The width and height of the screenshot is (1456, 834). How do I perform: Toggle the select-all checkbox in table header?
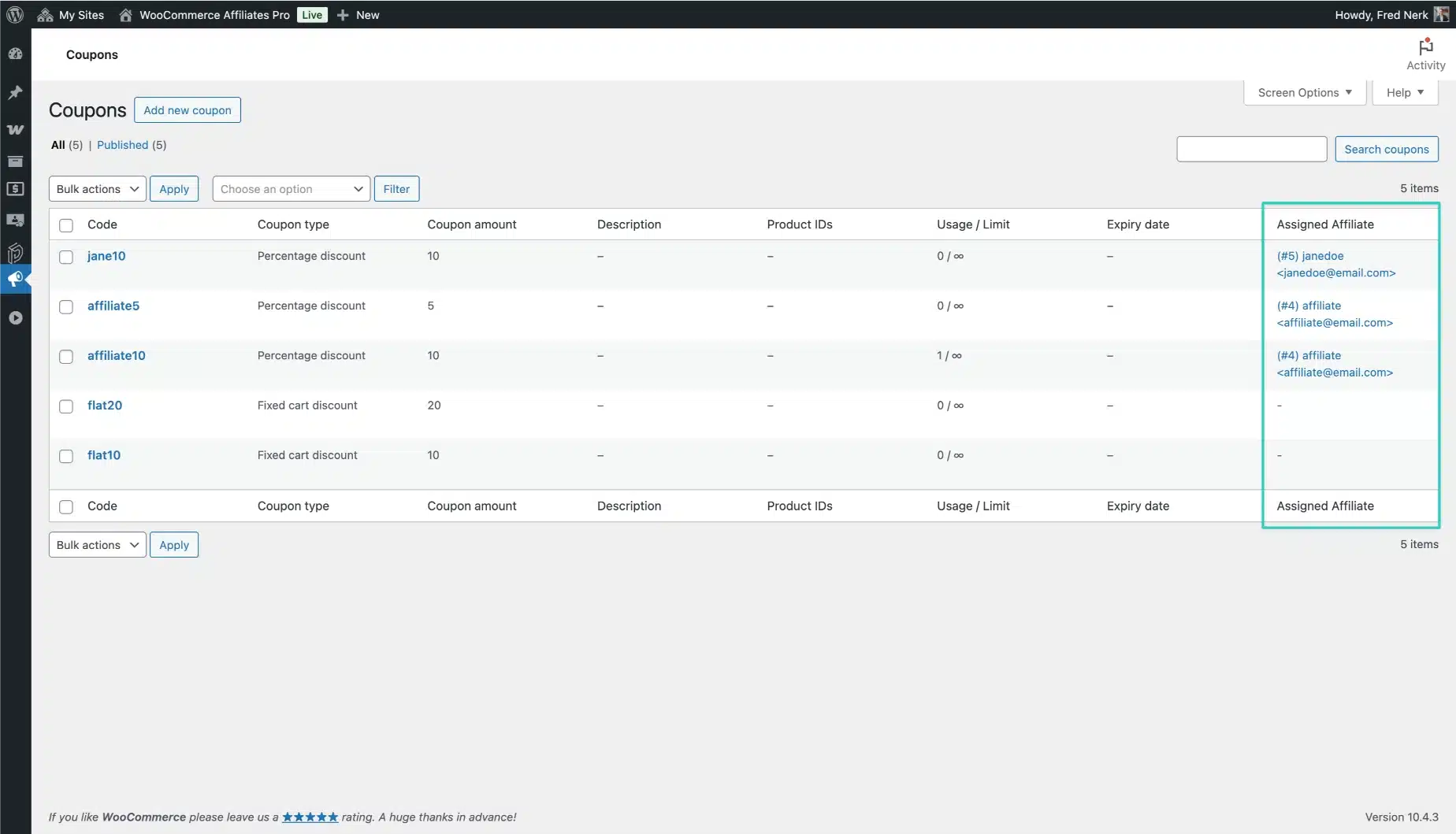[66, 225]
